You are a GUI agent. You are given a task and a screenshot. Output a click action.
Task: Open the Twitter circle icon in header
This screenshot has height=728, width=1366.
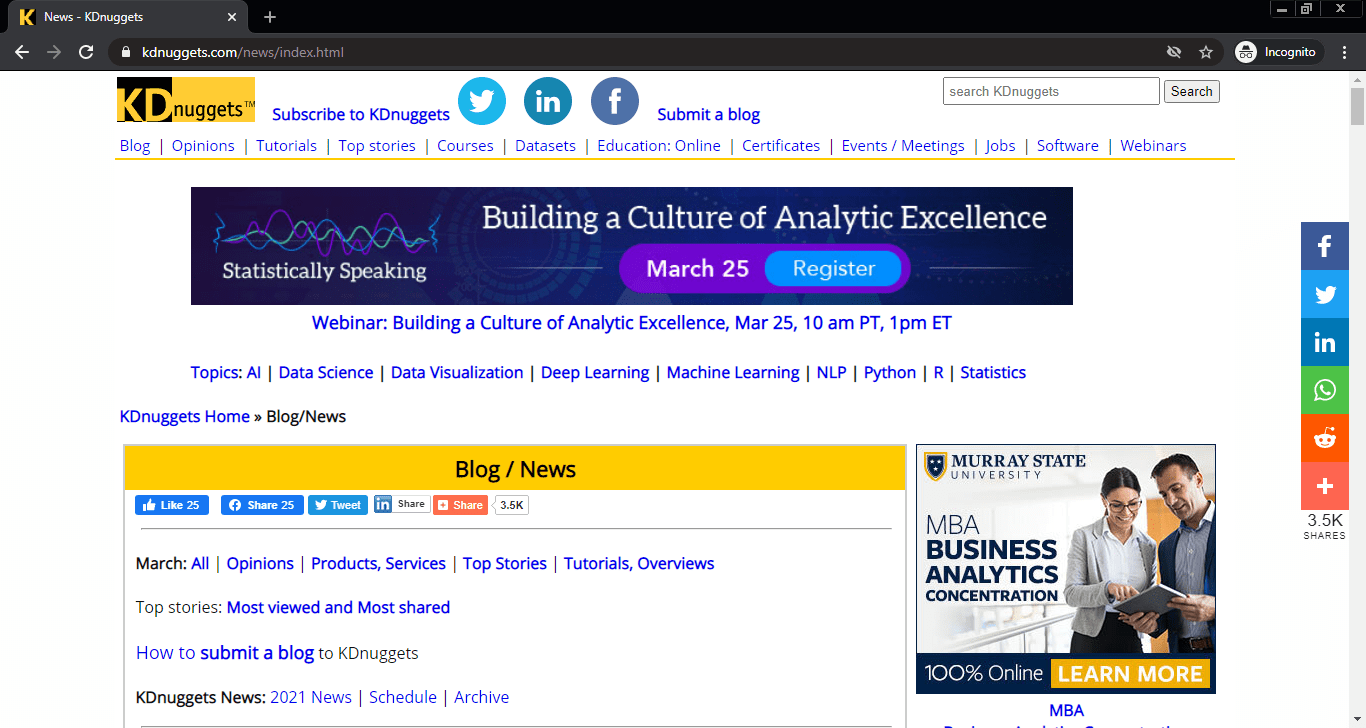tap(482, 101)
